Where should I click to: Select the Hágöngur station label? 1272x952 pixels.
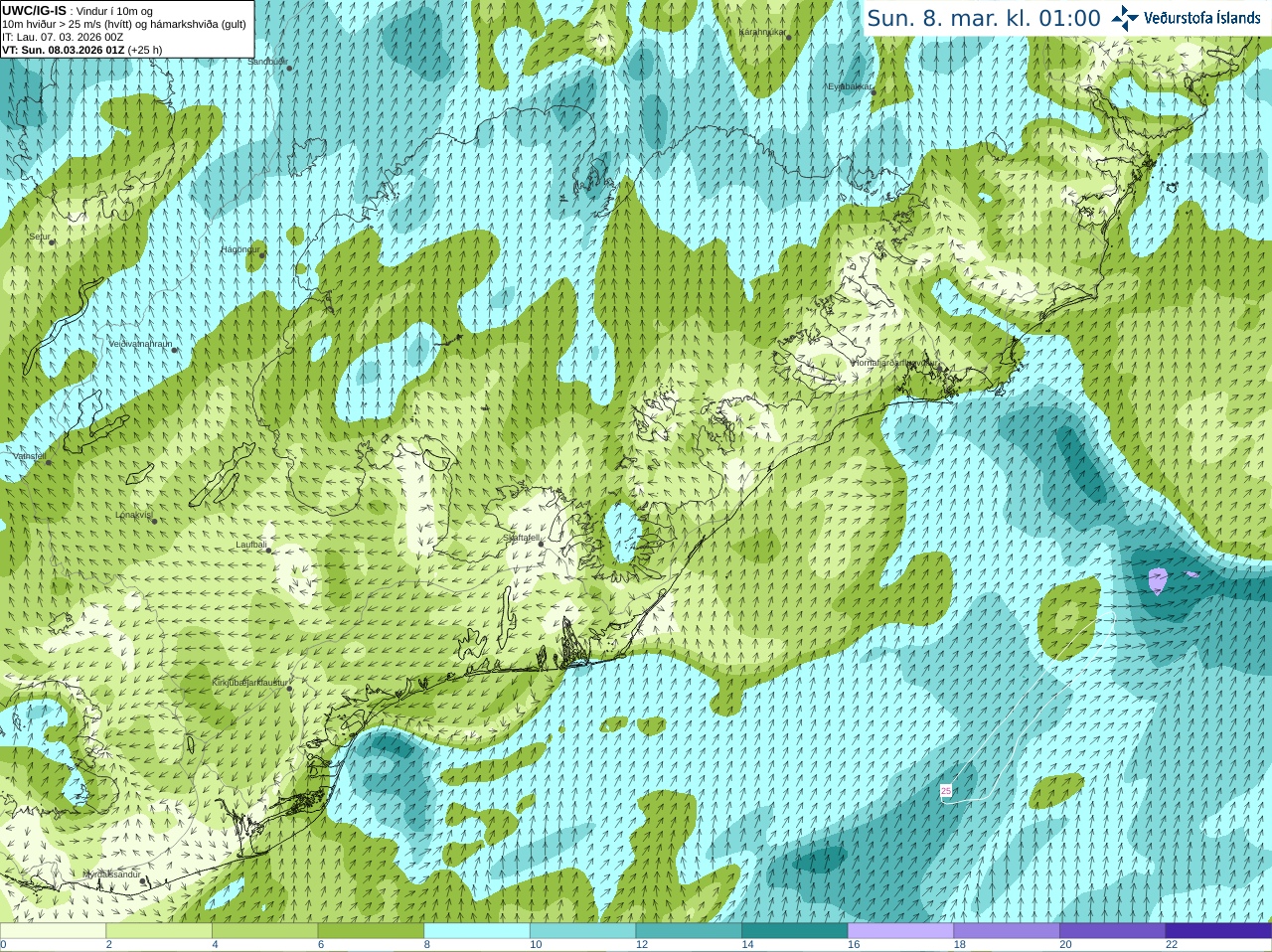pyautogui.click(x=239, y=249)
